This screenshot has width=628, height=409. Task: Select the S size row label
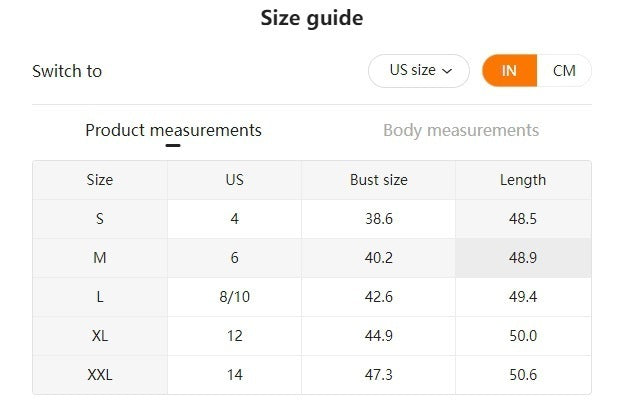coord(100,219)
